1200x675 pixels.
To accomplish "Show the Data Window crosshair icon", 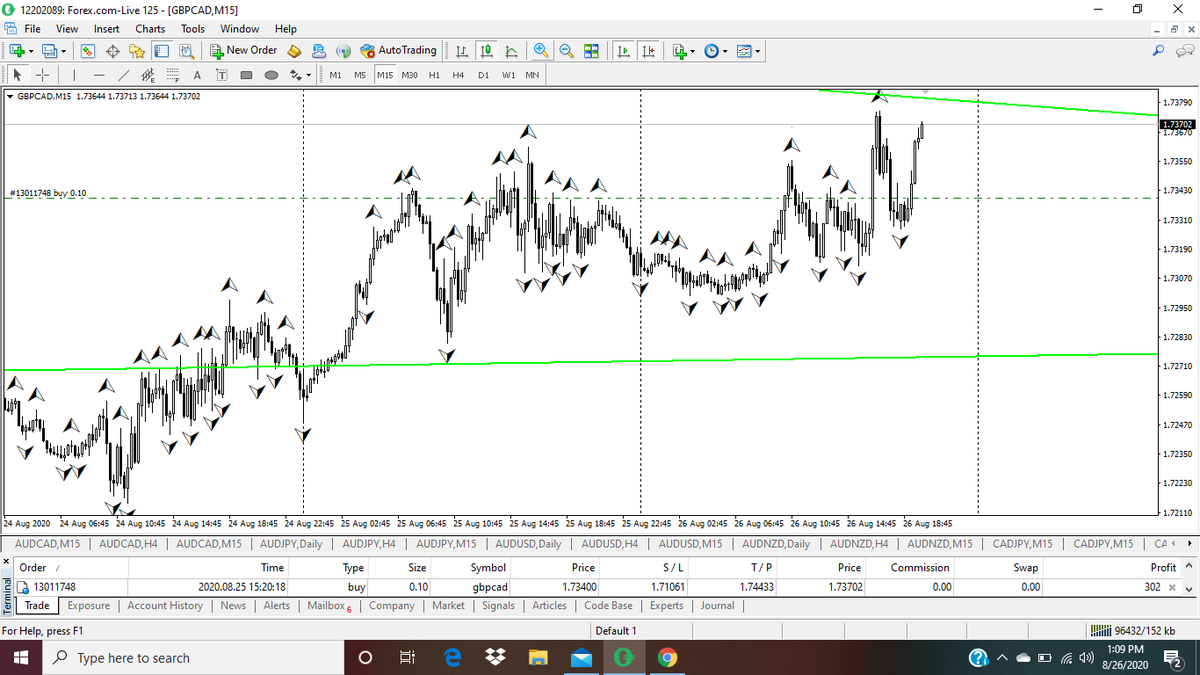I will tap(113, 50).
